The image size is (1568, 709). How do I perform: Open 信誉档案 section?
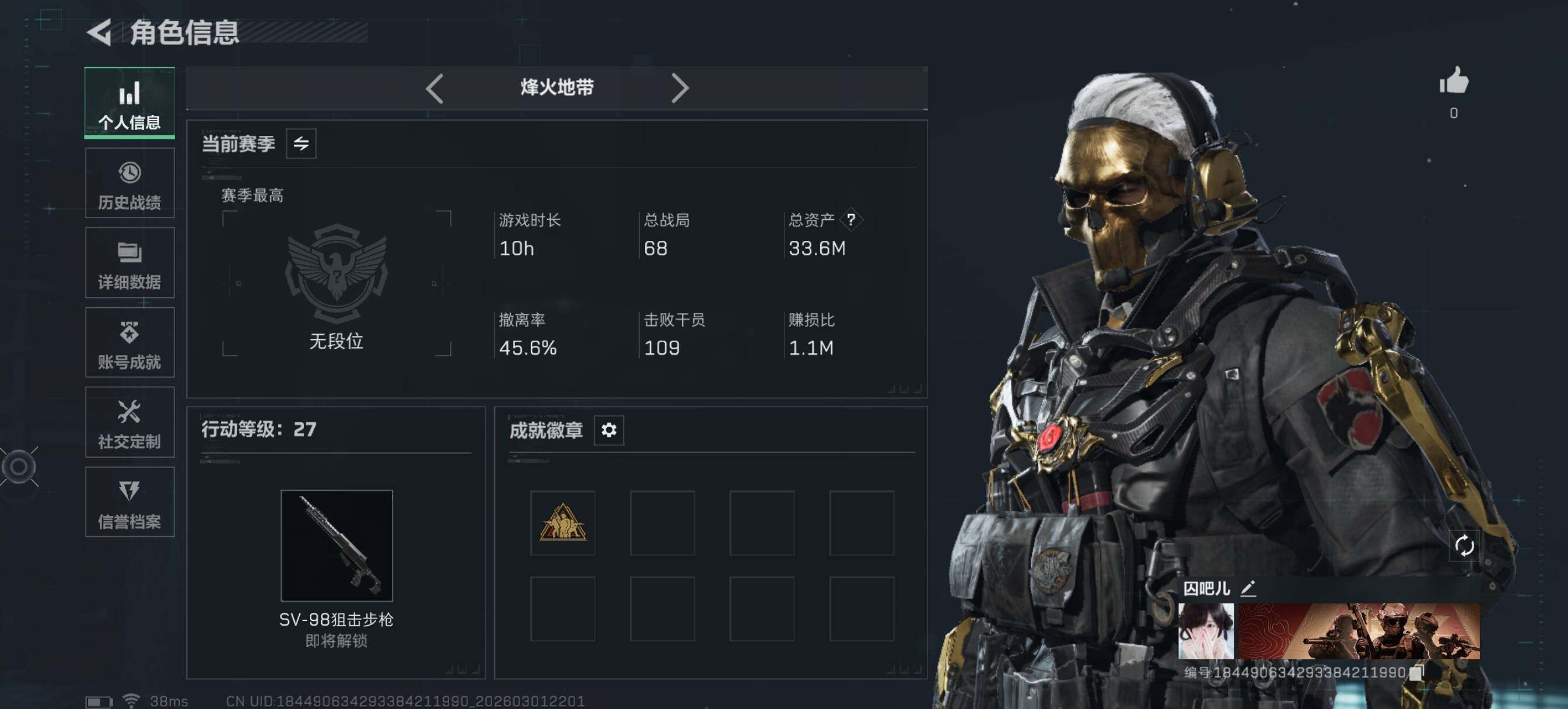pos(129,501)
